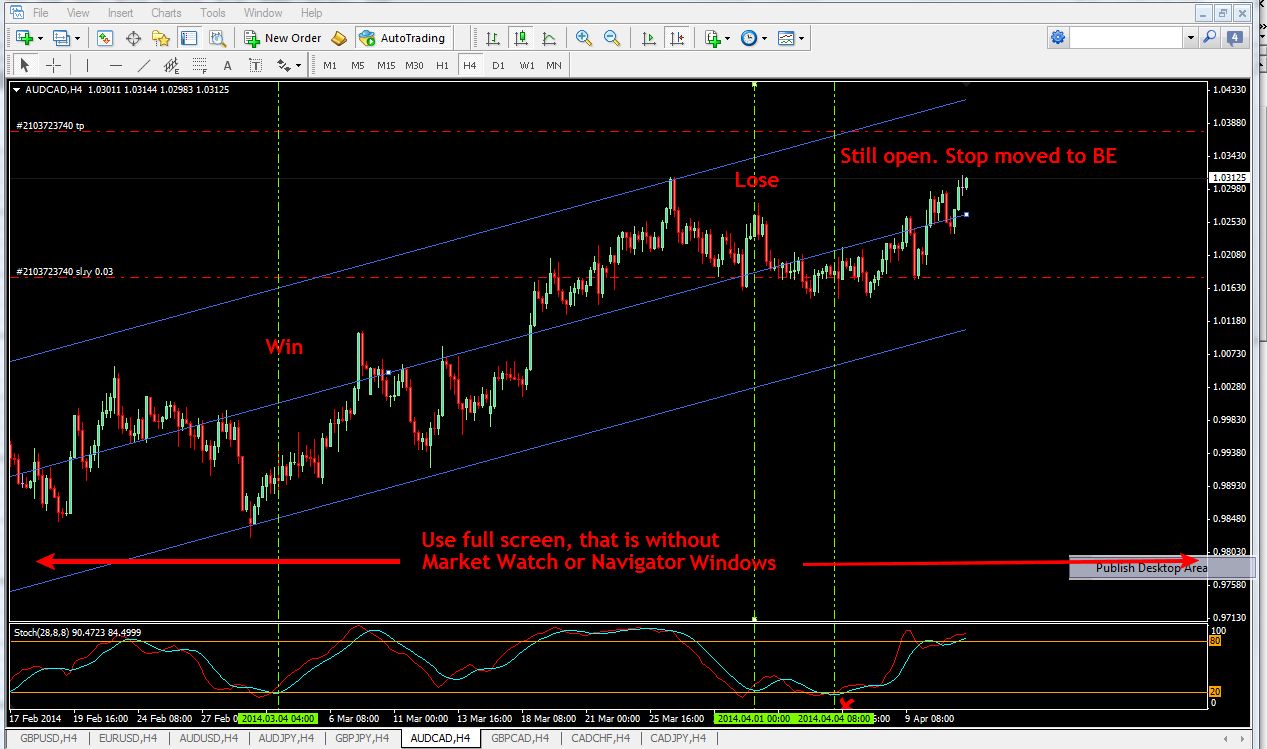Screen dimensions: 1267x749
Task: Select the Cursor arrow tool
Action: (26, 65)
